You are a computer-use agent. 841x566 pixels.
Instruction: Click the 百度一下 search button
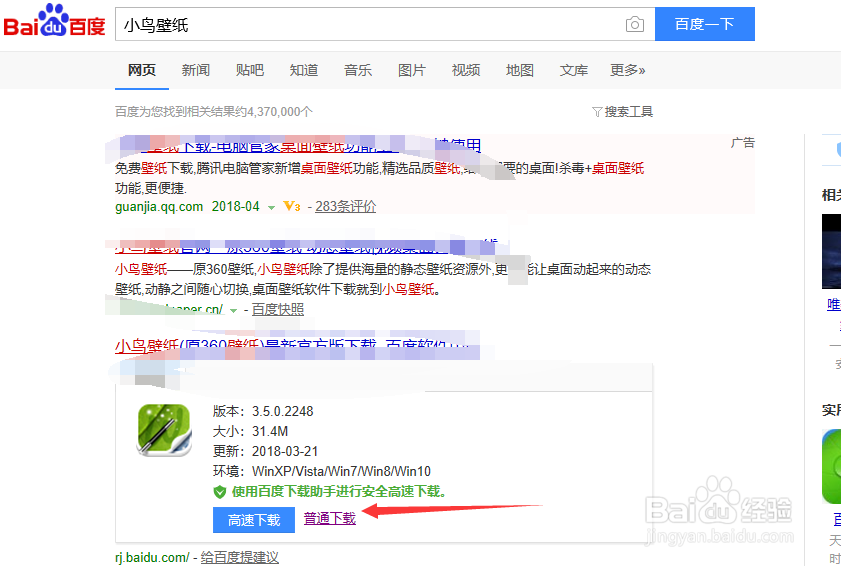tap(705, 24)
